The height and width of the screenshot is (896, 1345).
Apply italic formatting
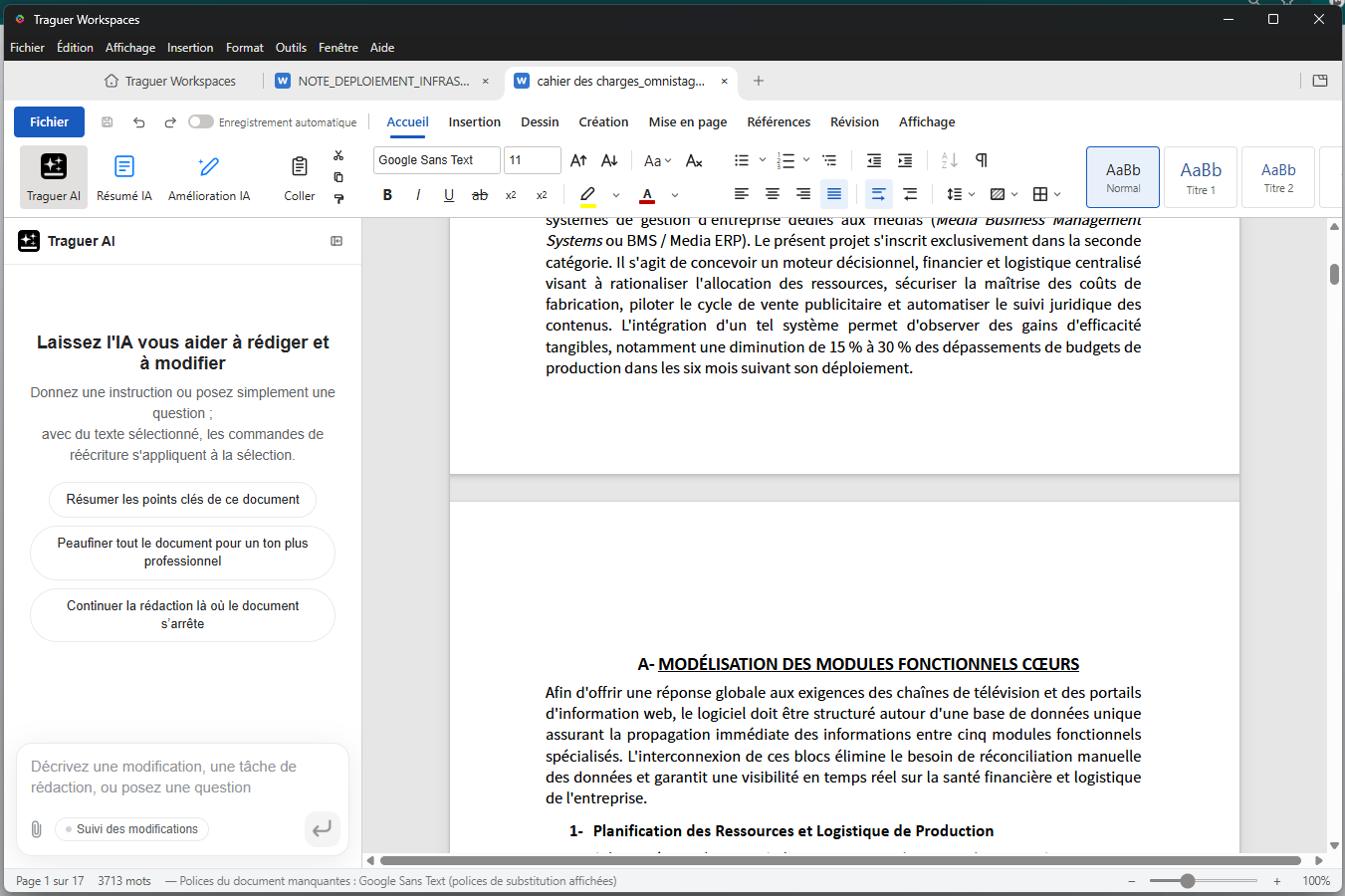418,195
